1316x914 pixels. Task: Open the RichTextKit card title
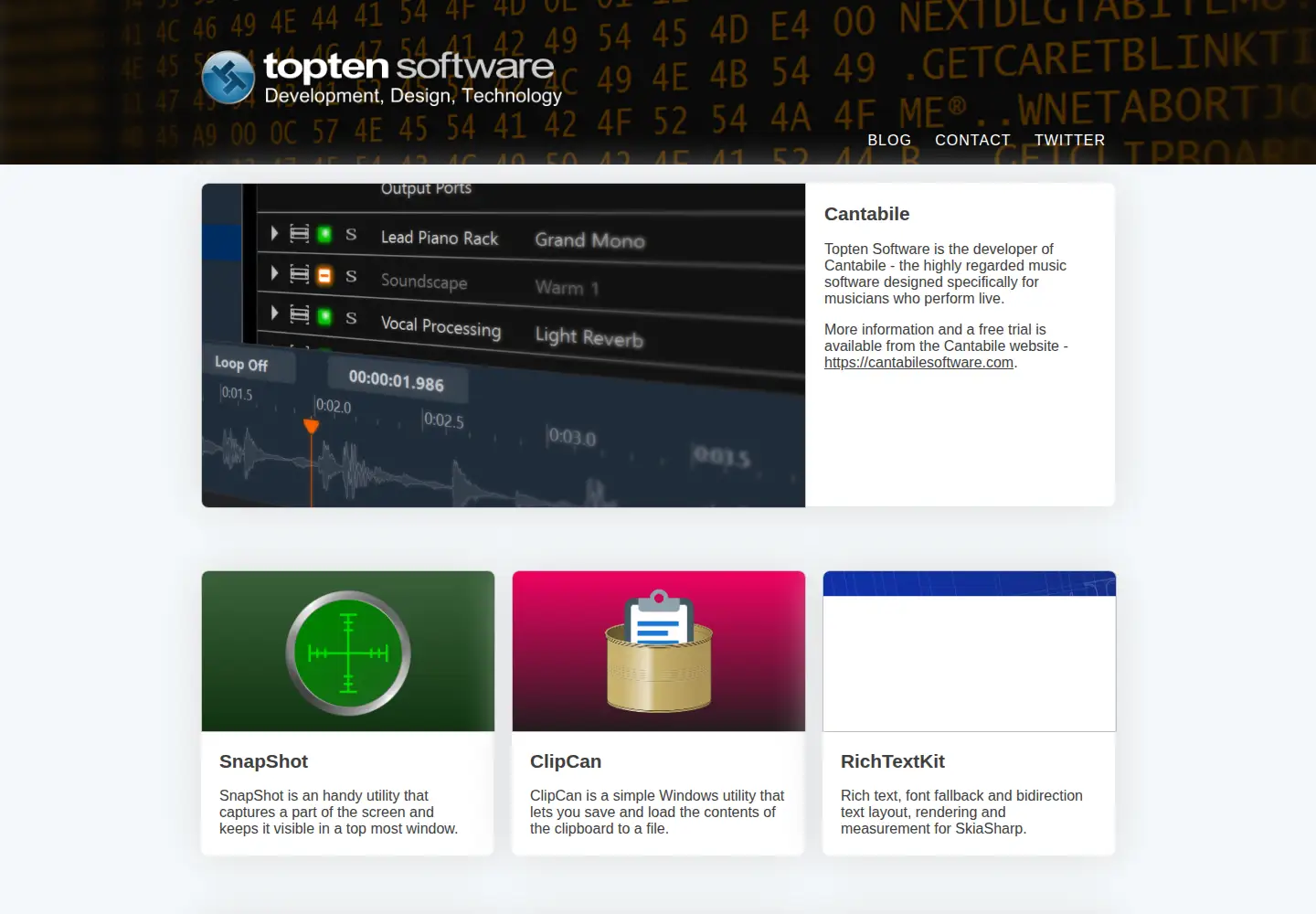pyautogui.click(x=893, y=761)
